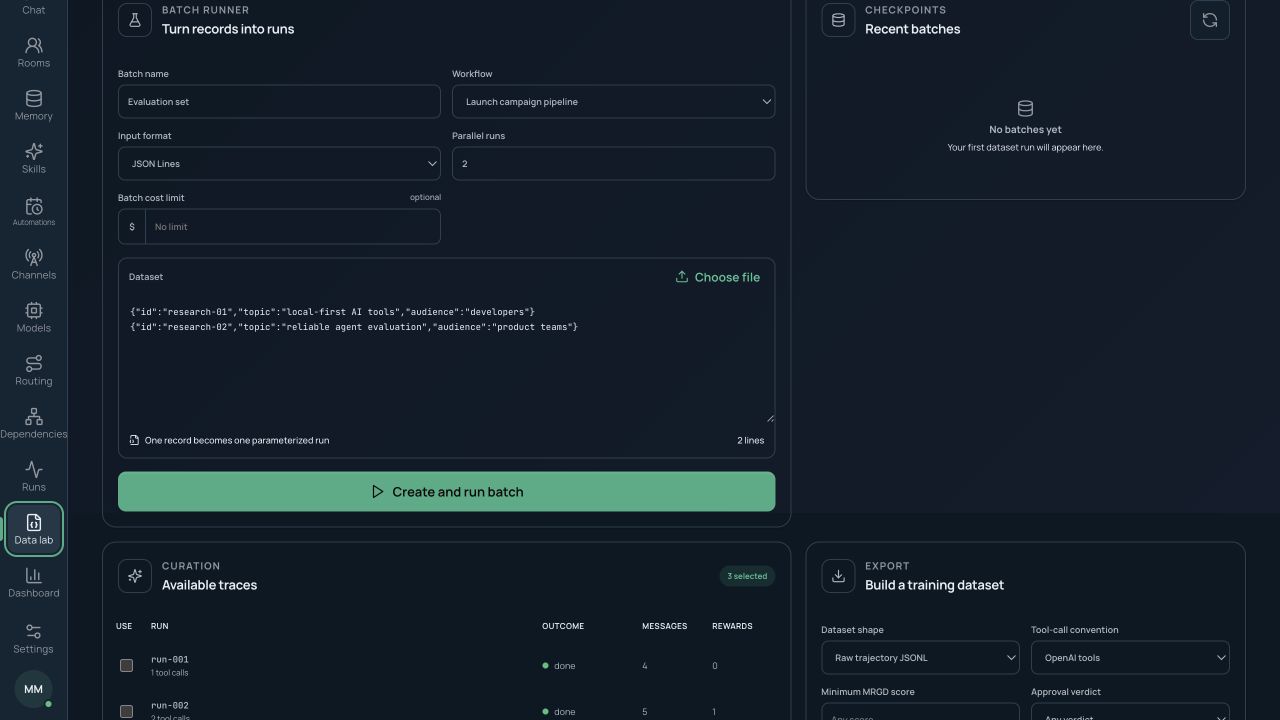The image size is (1280, 720).
Task: Click the run-002 row name
Action: point(170,705)
